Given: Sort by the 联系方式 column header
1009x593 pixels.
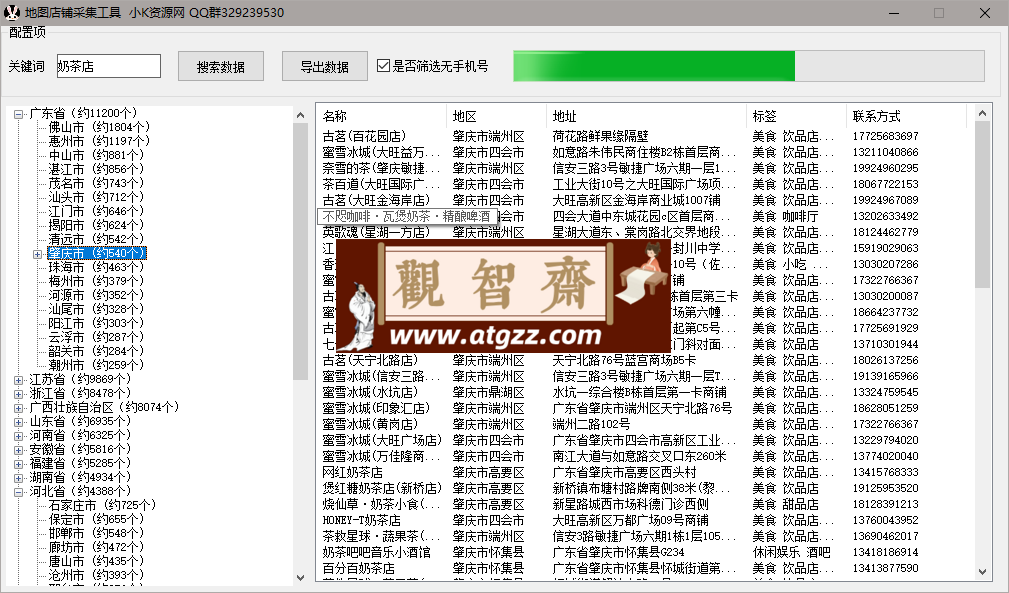Looking at the screenshot, I should click(x=906, y=116).
